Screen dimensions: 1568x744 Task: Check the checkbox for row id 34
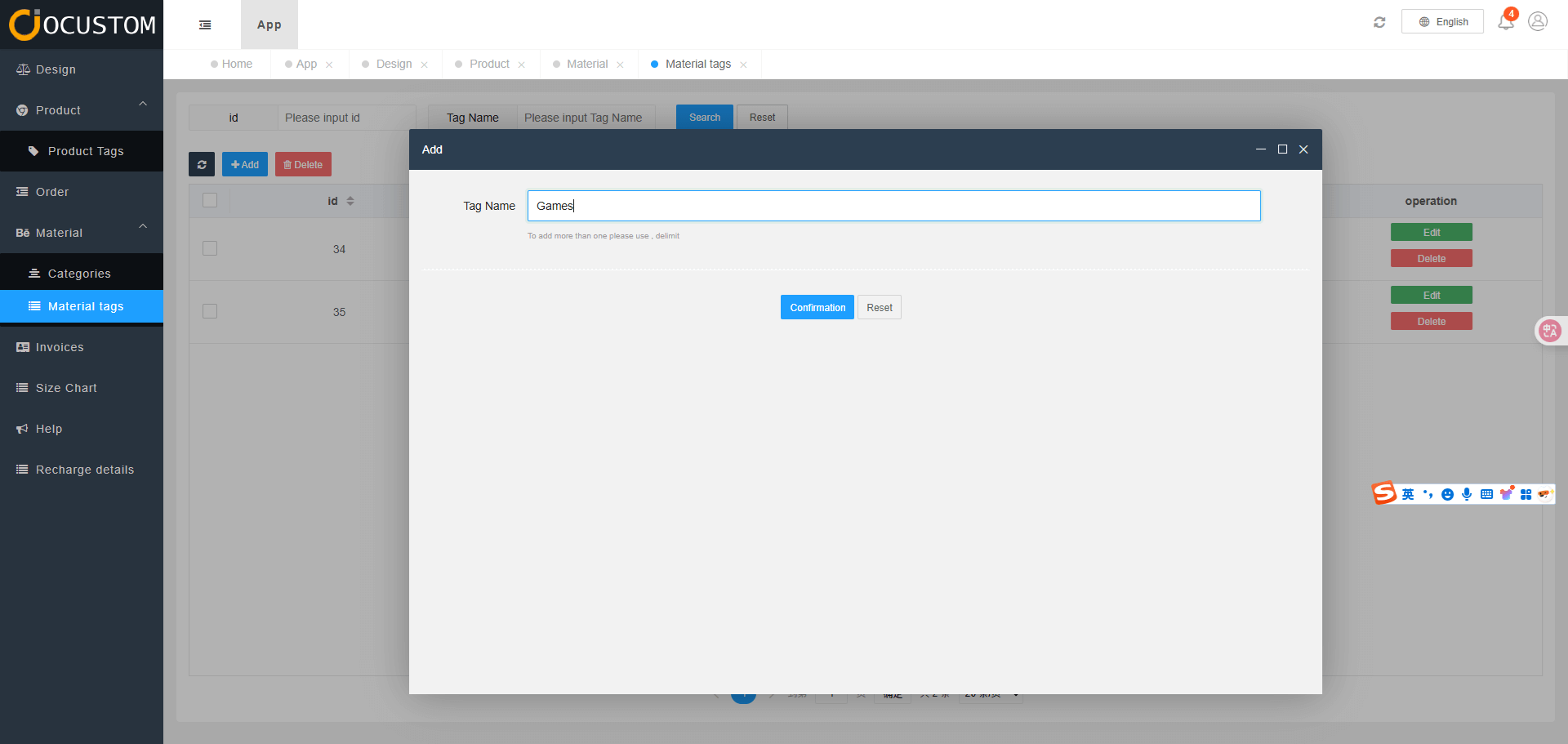pyautogui.click(x=210, y=248)
